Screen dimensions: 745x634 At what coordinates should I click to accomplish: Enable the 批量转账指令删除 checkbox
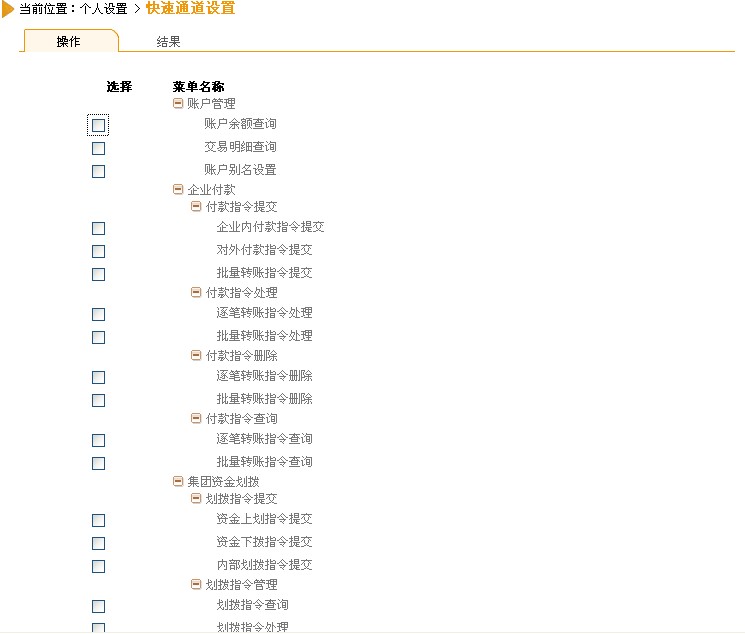click(98, 400)
